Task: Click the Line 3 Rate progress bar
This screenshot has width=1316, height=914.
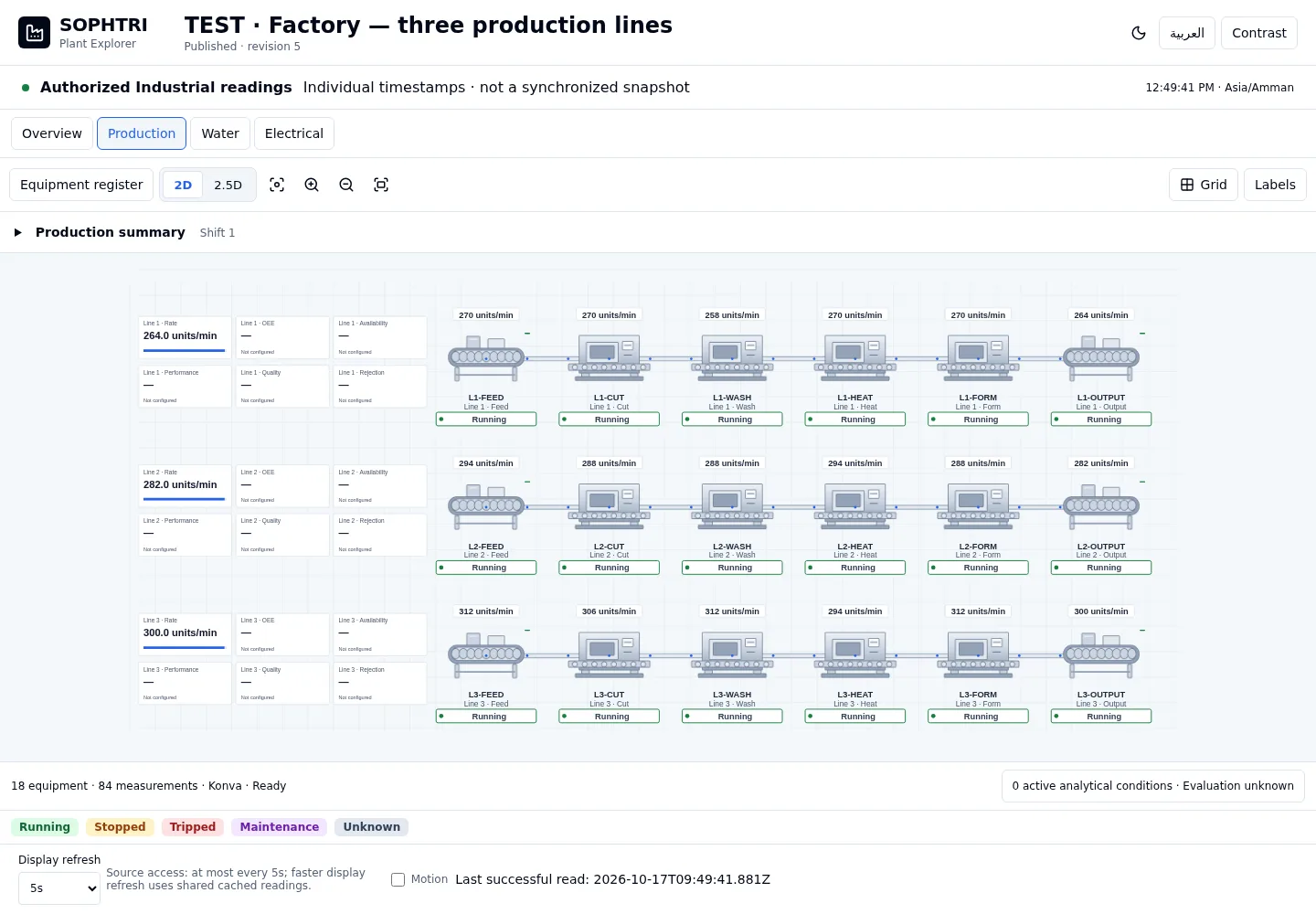Action: [184, 647]
